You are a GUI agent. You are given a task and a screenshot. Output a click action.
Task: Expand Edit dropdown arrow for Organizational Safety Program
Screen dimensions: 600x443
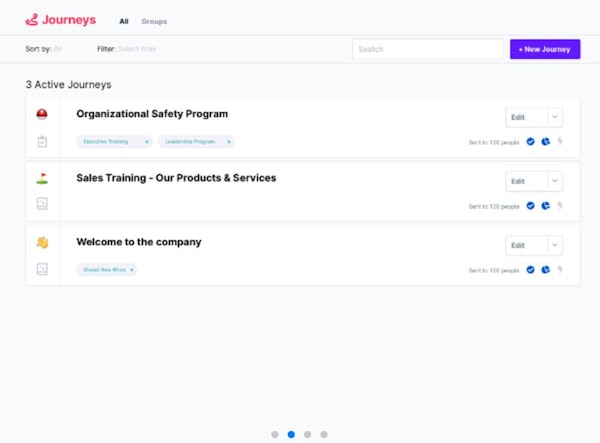[555, 117]
